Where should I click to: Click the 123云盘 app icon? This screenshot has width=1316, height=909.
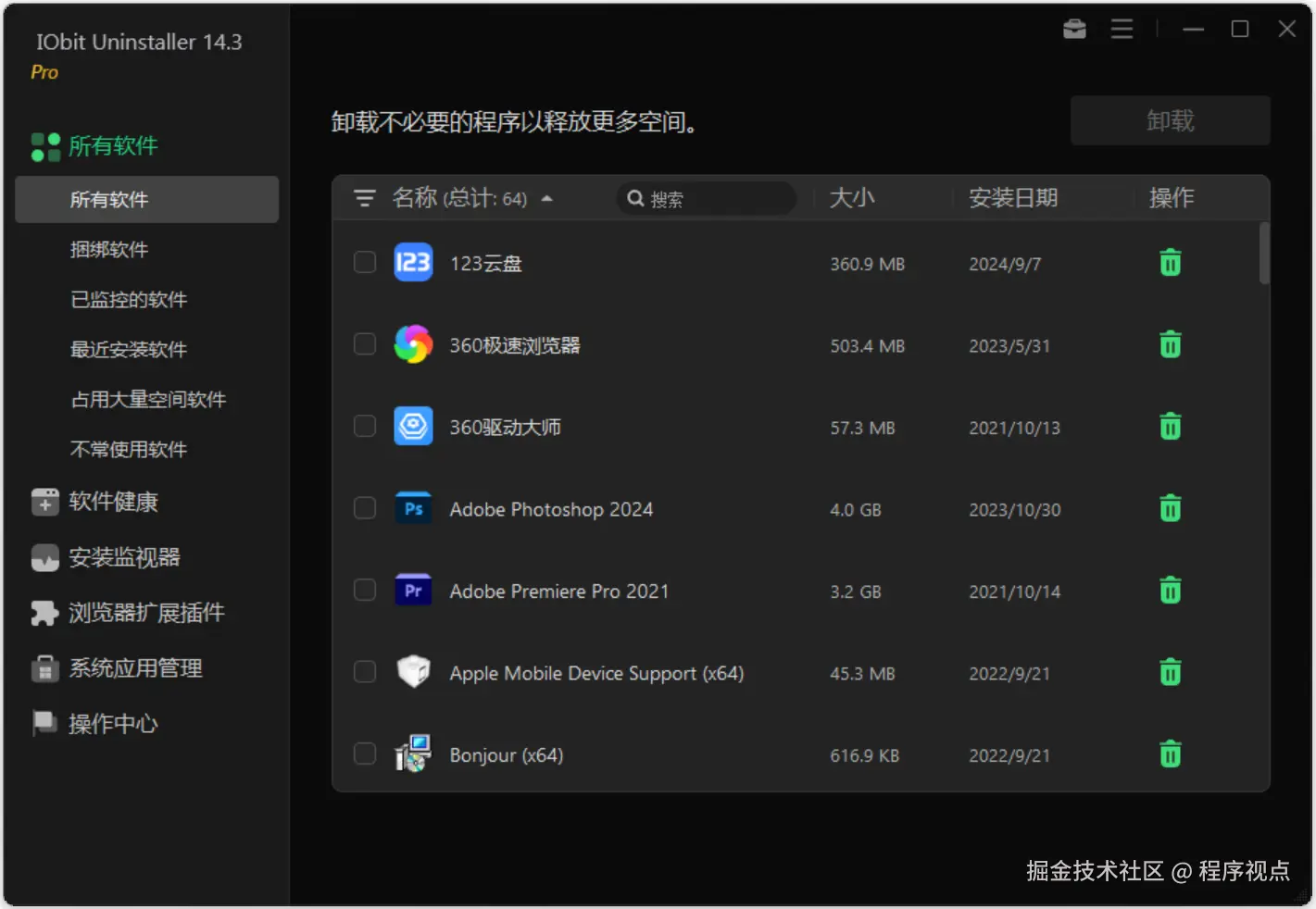[x=413, y=263]
